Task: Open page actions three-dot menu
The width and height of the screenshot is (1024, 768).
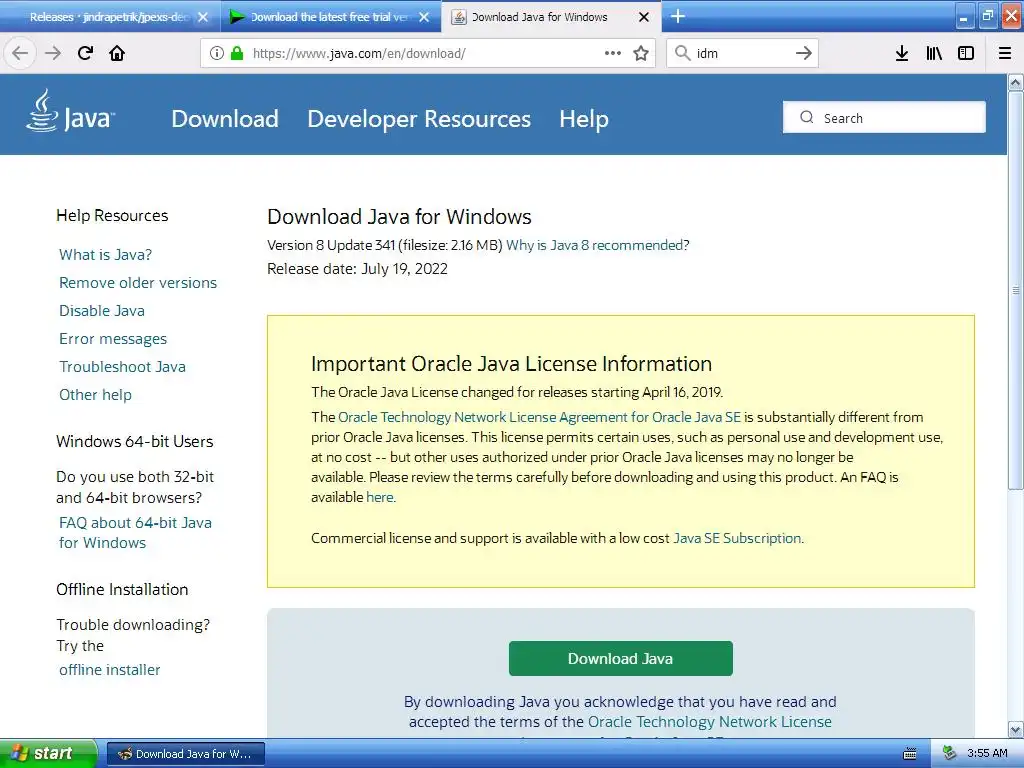Action: pos(613,53)
